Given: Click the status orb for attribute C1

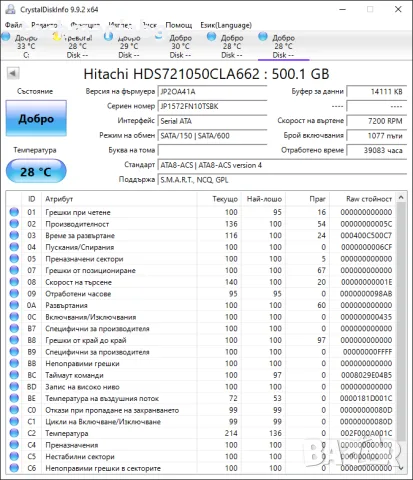Looking at the screenshot, I should (x=14, y=421).
